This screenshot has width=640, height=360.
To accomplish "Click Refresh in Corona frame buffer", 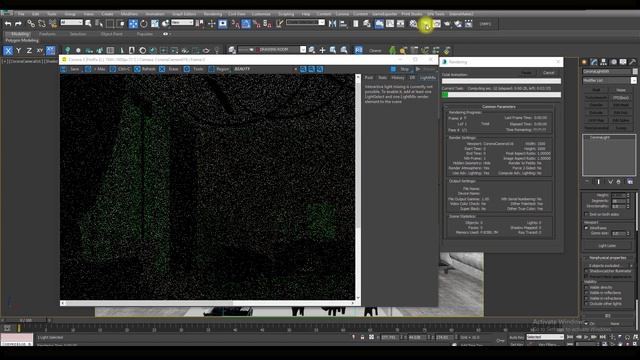I will point(145,69).
